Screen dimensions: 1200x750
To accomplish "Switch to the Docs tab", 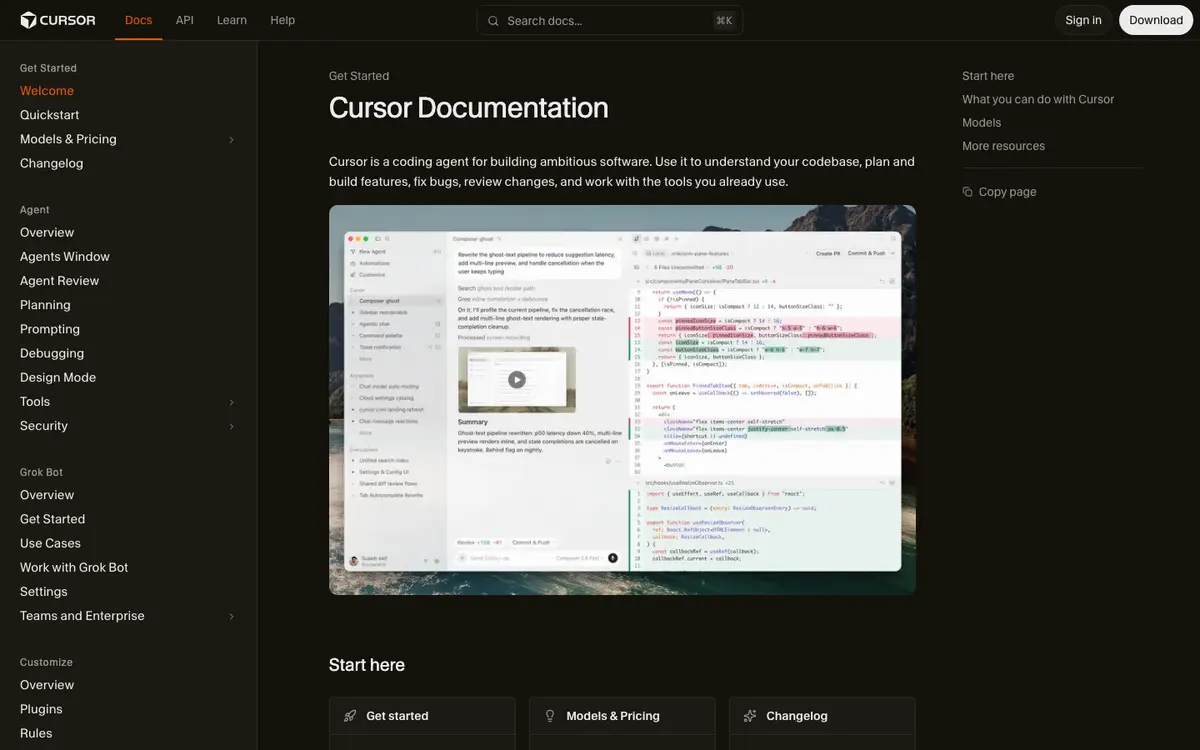I will (139, 20).
